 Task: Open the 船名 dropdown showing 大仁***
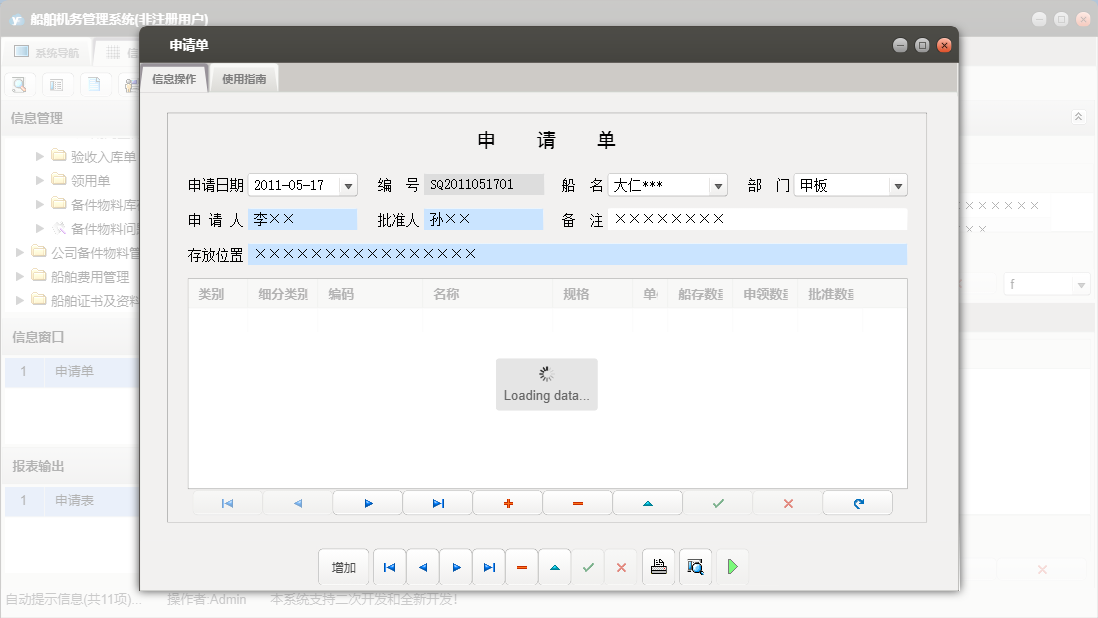[716, 185]
